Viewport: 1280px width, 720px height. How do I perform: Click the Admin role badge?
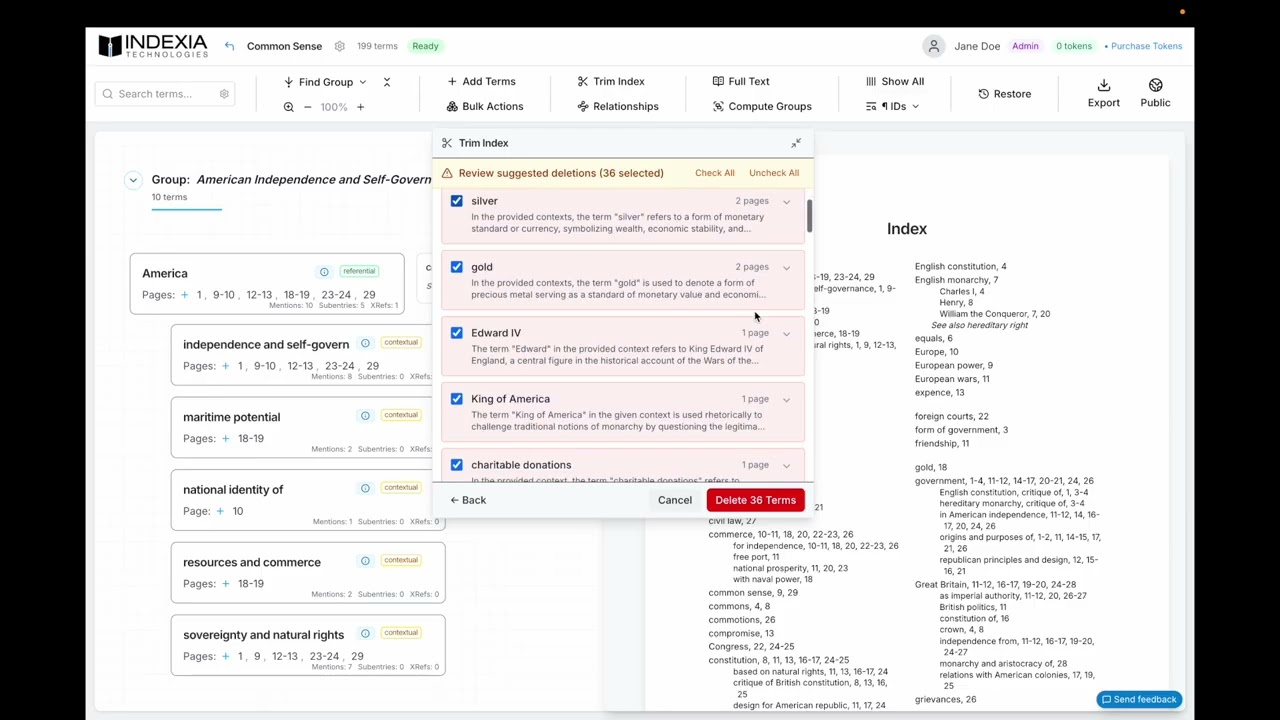point(1025,46)
